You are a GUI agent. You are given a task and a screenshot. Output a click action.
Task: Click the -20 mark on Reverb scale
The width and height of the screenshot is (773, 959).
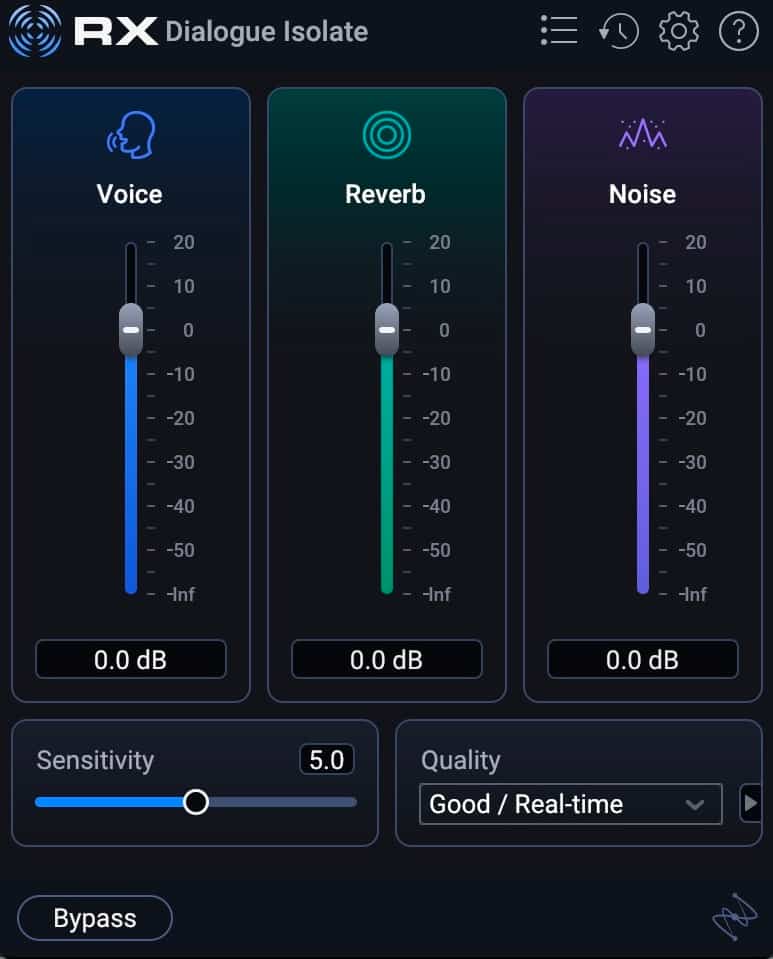coord(437,418)
